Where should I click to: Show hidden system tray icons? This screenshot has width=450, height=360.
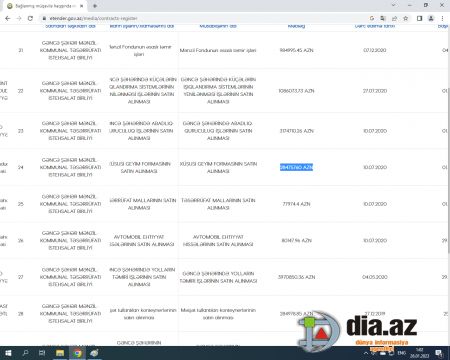(x=366, y=353)
